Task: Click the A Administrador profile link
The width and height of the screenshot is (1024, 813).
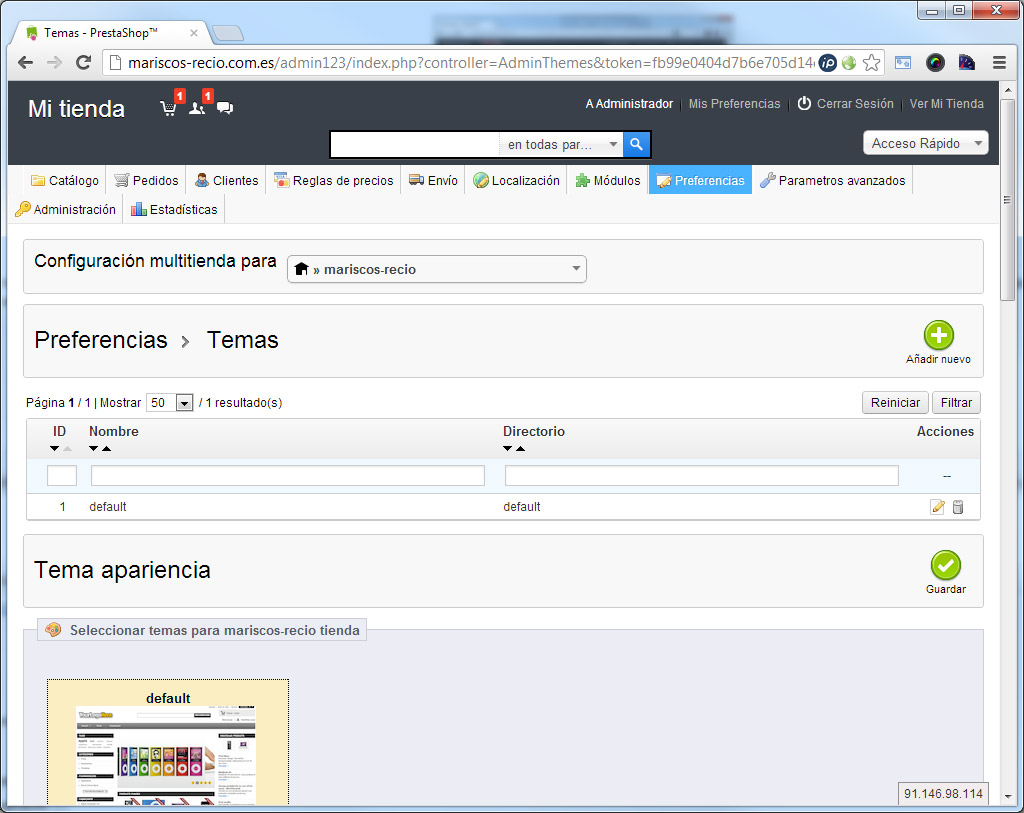Action: (x=629, y=104)
